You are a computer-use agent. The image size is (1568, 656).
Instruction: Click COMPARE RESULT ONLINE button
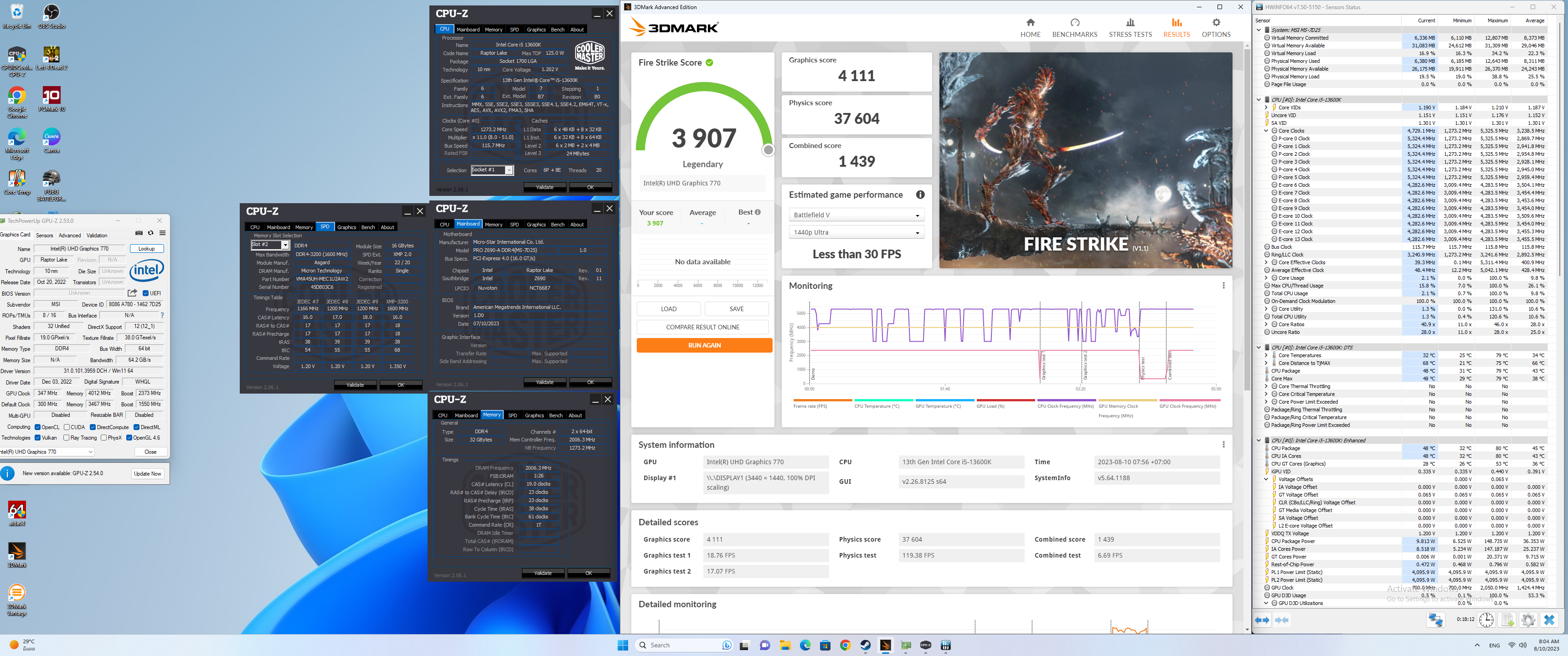(702, 327)
